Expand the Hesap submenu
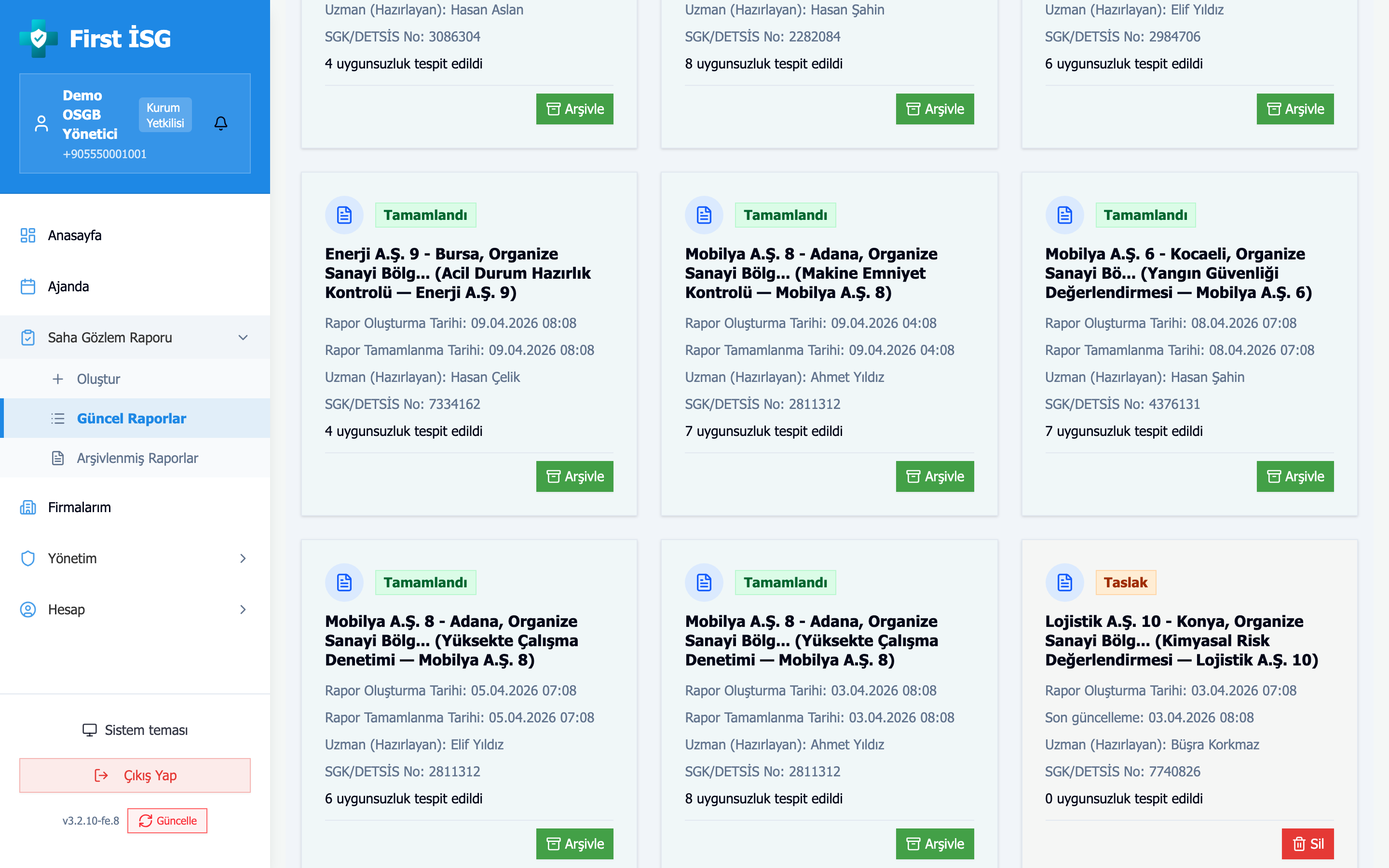 (x=243, y=610)
